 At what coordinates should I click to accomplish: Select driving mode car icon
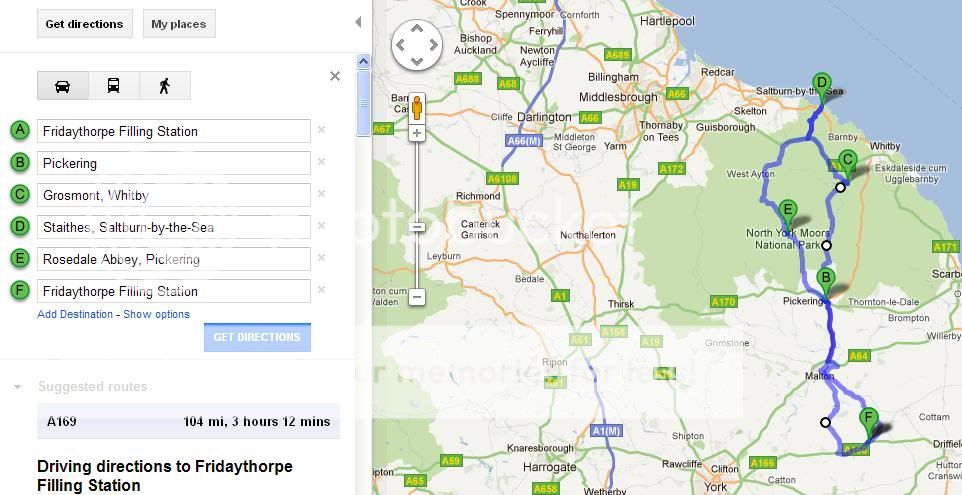(x=62, y=86)
